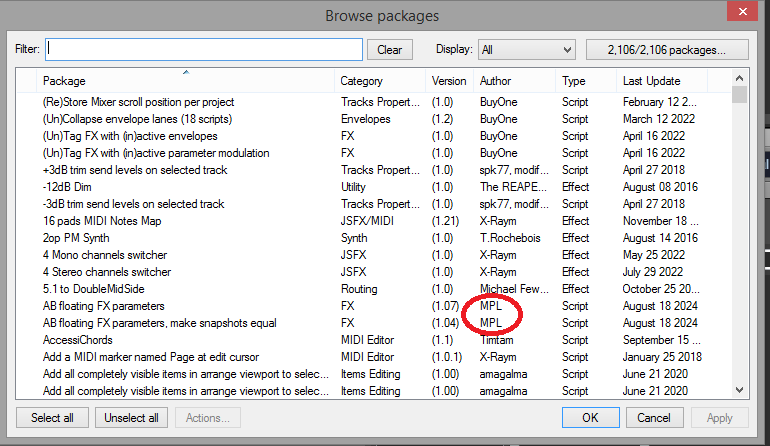
Task: Sort list by Type column header
Action: click(586, 81)
